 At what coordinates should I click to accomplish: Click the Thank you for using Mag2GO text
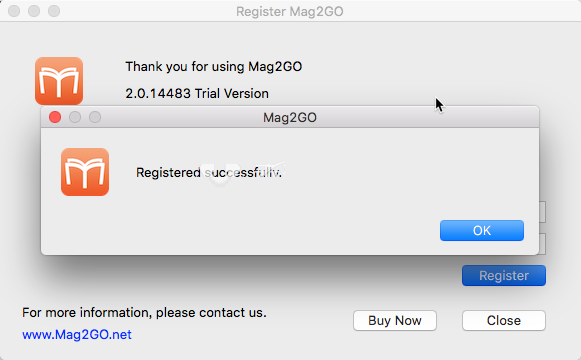[214, 67]
